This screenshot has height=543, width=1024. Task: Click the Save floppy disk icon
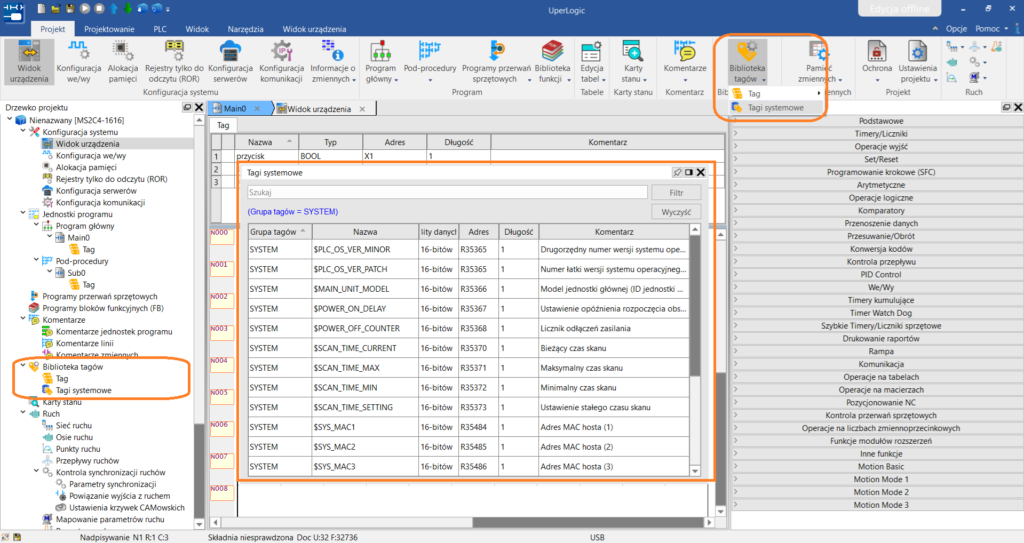(71, 9)
